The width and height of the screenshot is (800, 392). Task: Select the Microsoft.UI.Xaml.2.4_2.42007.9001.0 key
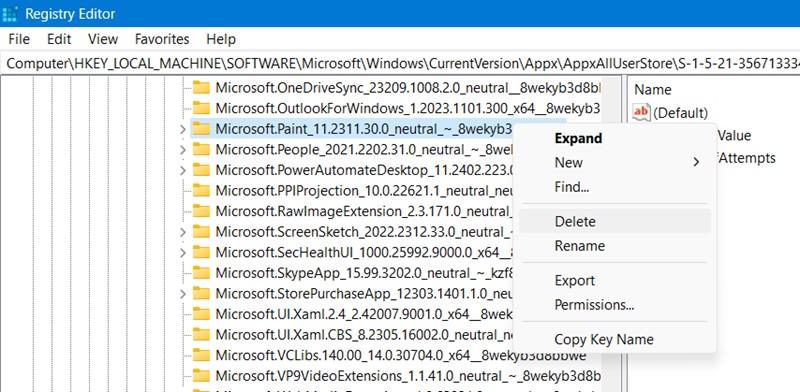[x=363, y=314]
